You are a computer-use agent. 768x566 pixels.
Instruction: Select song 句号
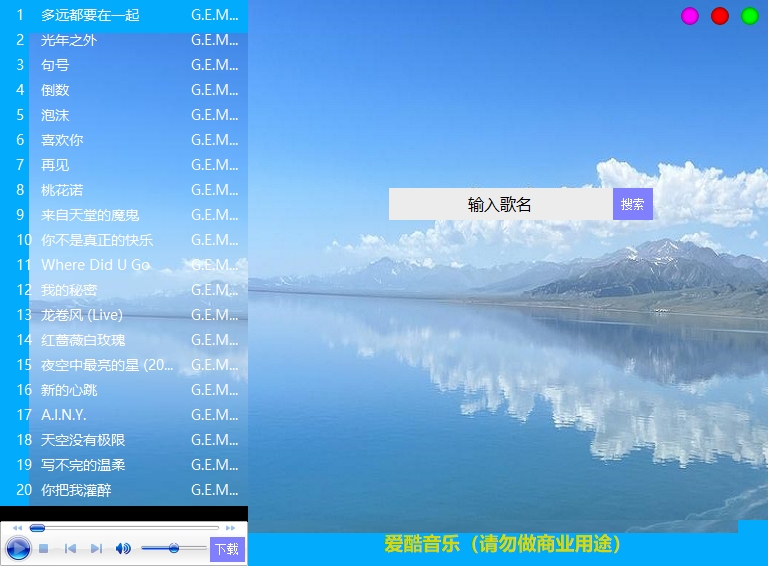(x=55, y=65)
